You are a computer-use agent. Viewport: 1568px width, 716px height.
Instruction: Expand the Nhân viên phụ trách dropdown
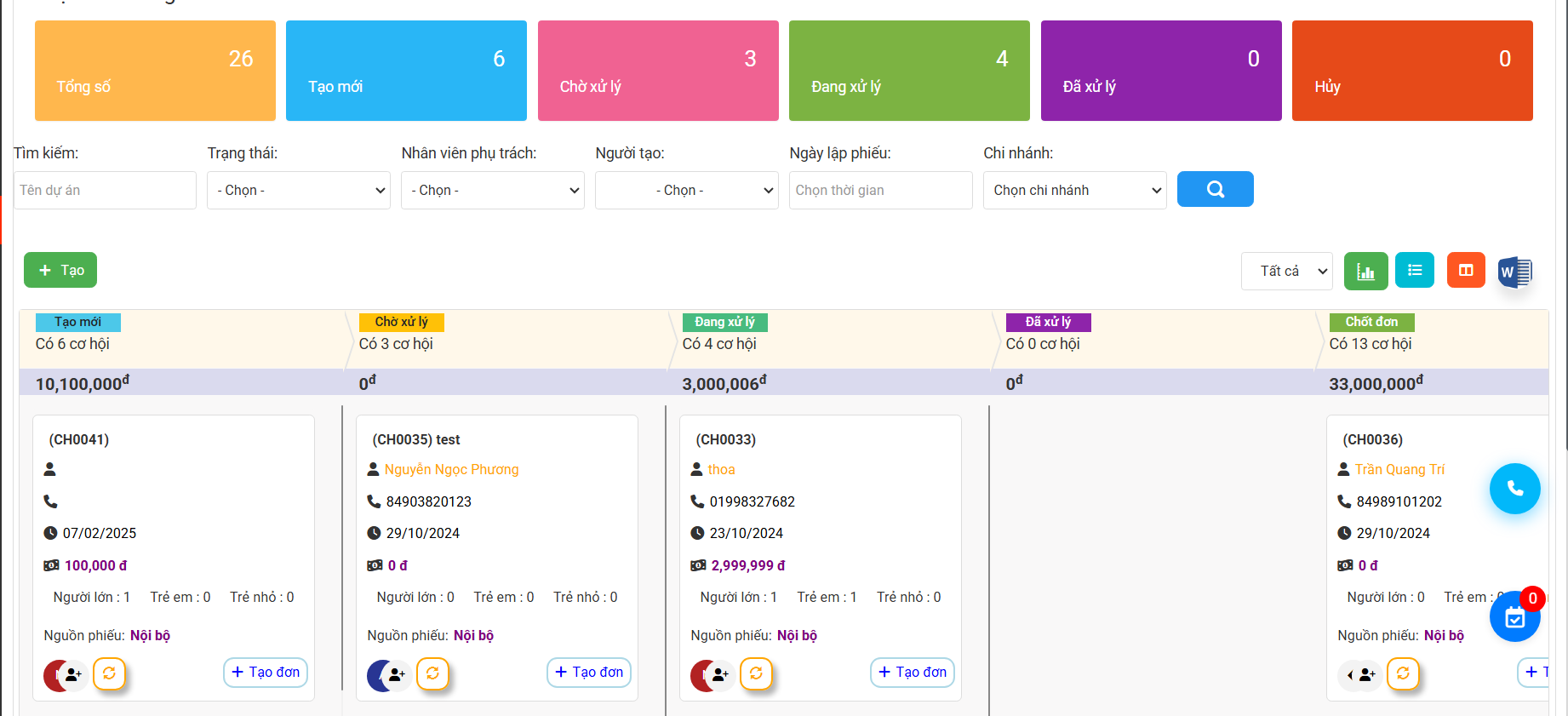[x=493, y=191]
